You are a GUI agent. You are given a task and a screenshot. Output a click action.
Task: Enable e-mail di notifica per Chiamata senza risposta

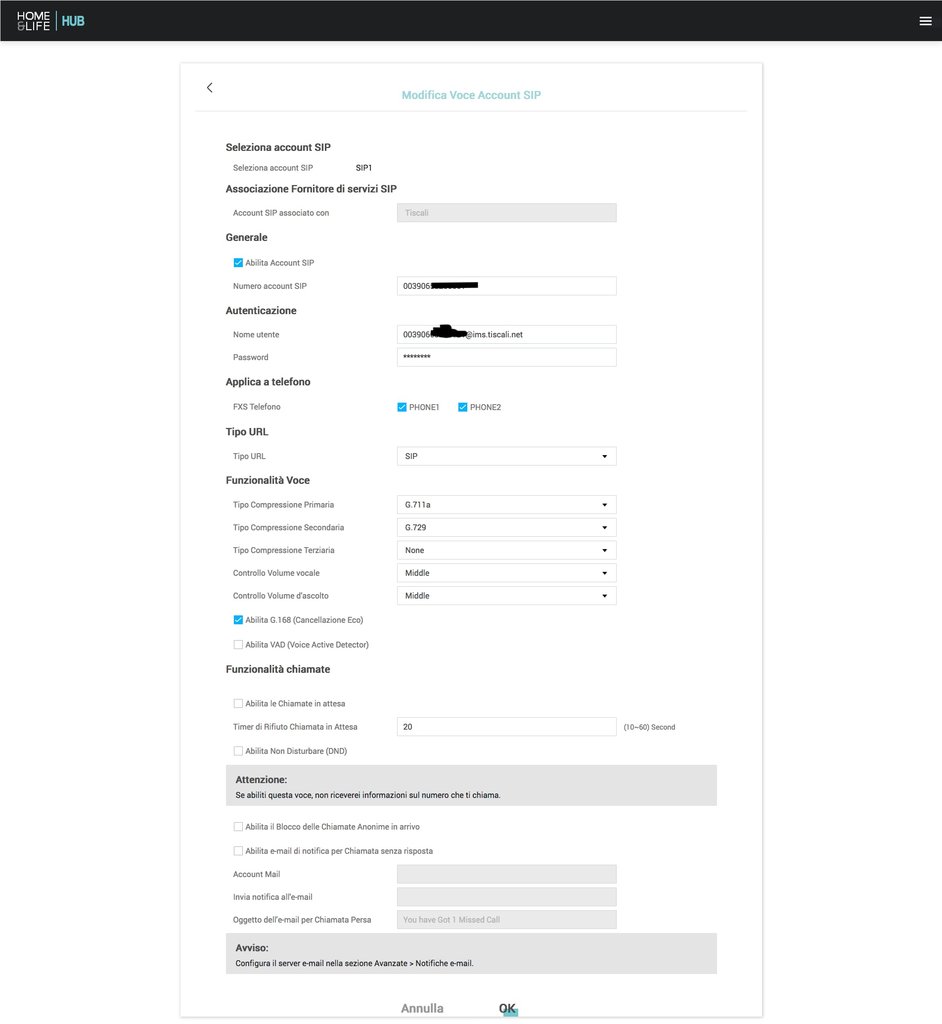pos(238,851)
